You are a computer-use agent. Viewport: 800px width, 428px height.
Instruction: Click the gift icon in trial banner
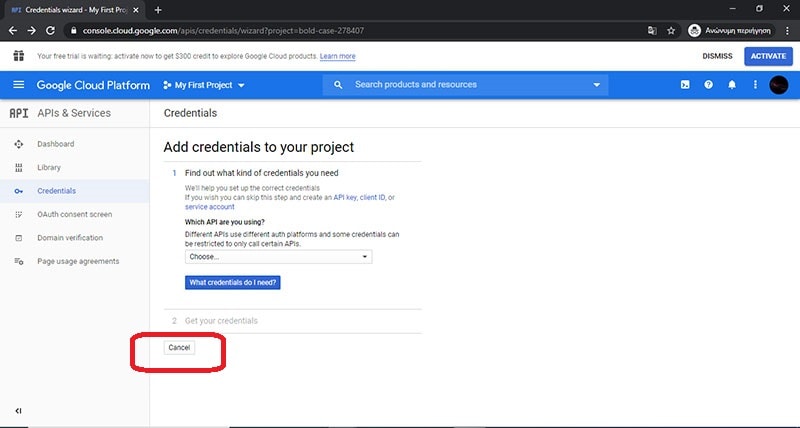(18, 56)
